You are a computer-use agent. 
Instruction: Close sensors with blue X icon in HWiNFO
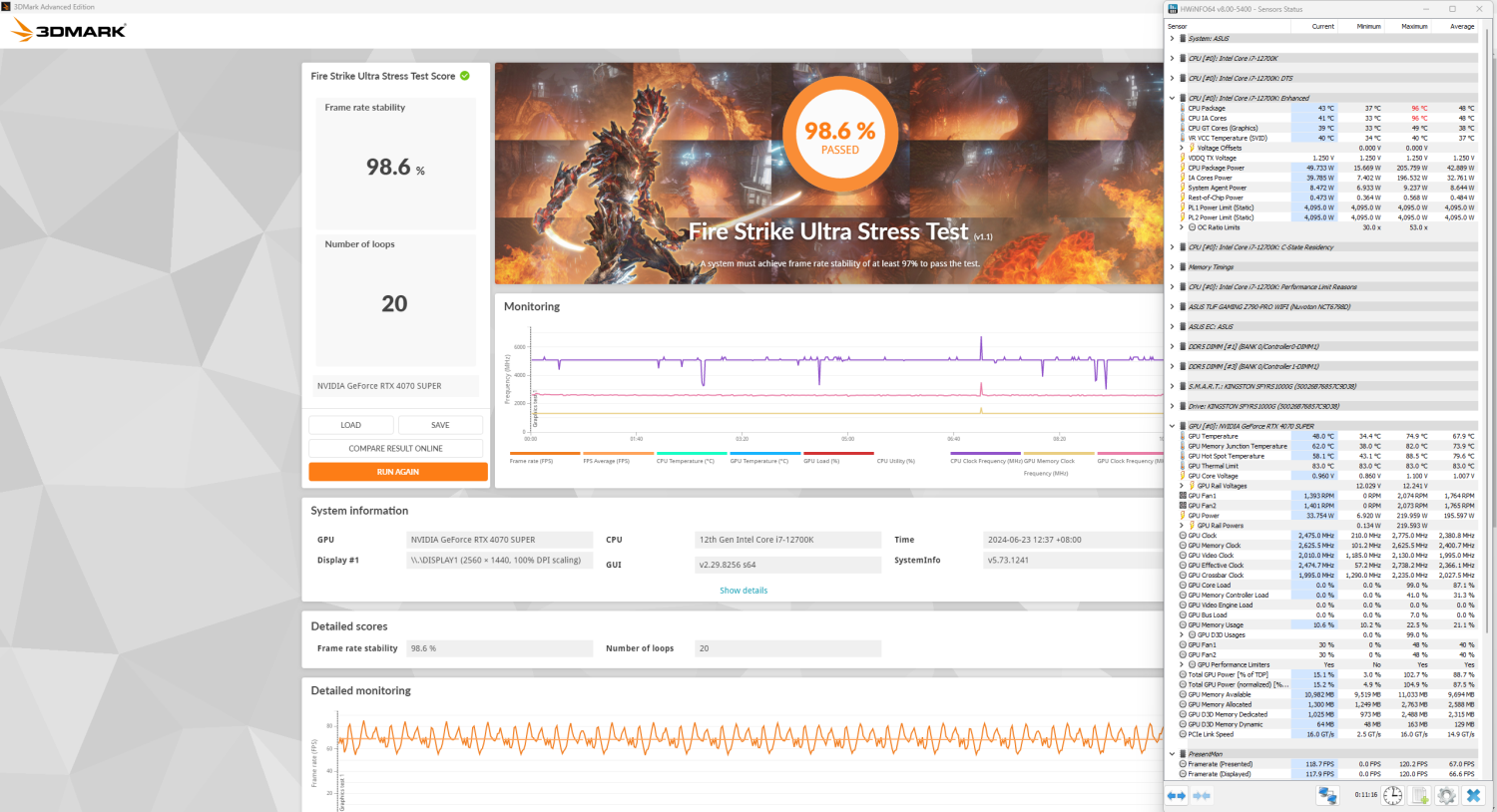1473,795
